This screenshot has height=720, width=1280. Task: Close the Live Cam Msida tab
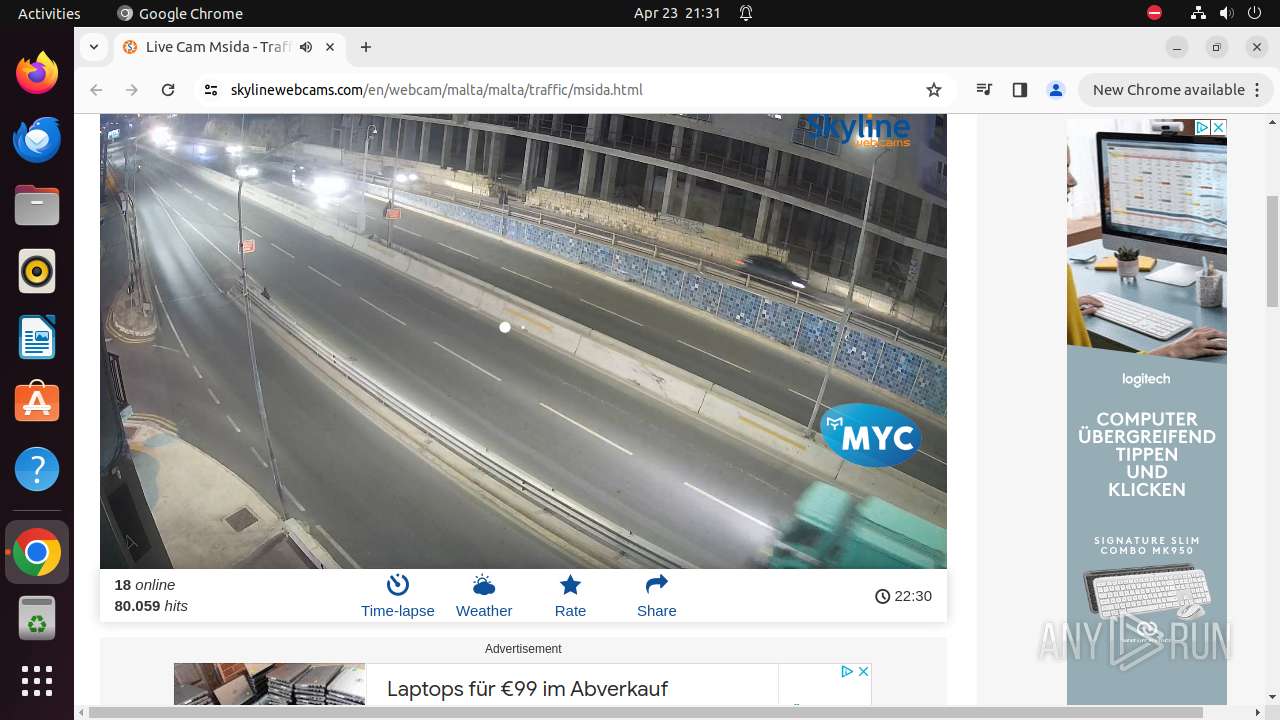(x=330, y=47)
